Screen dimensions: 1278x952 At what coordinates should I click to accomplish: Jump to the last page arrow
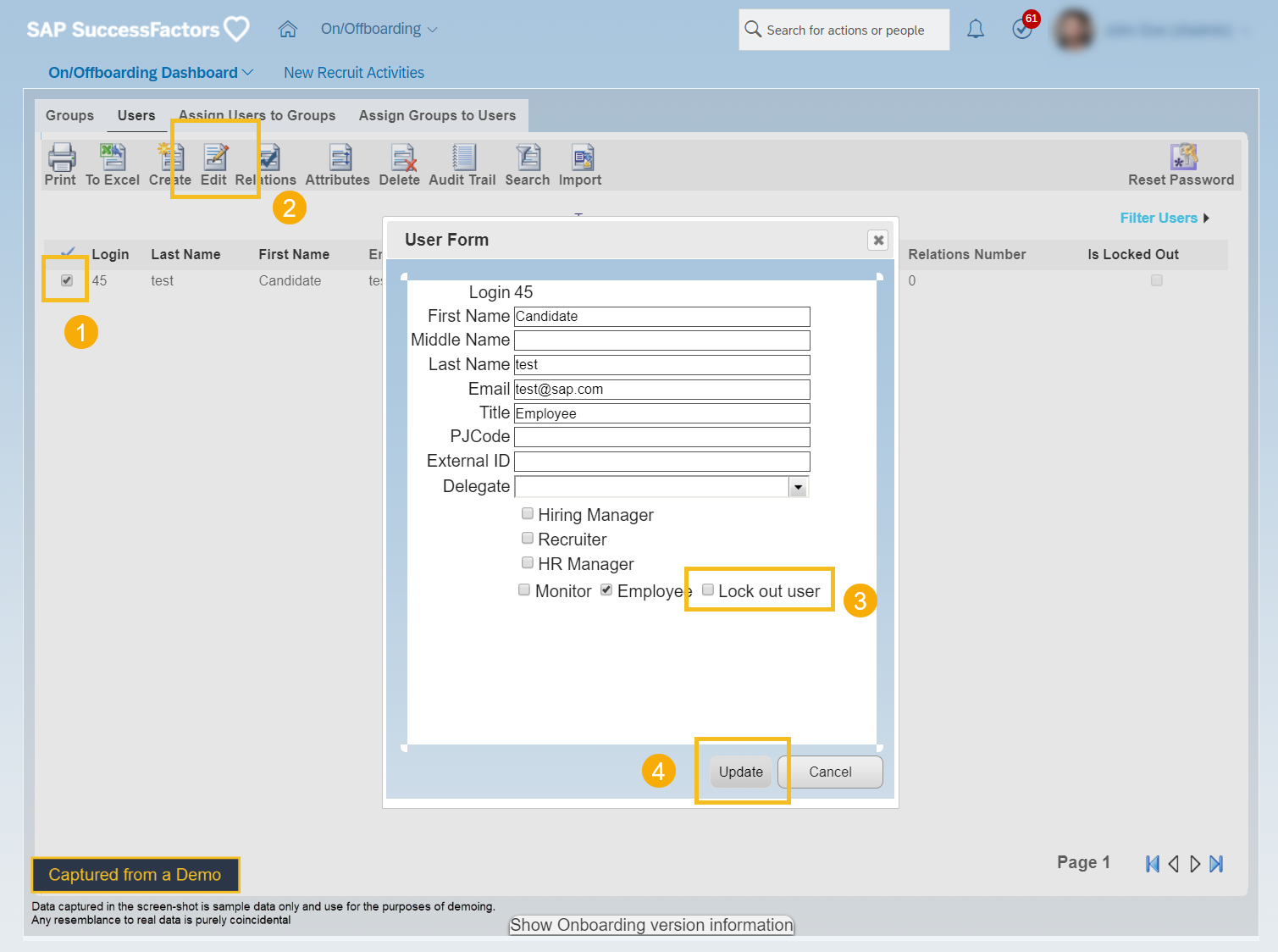point(1216,864)
